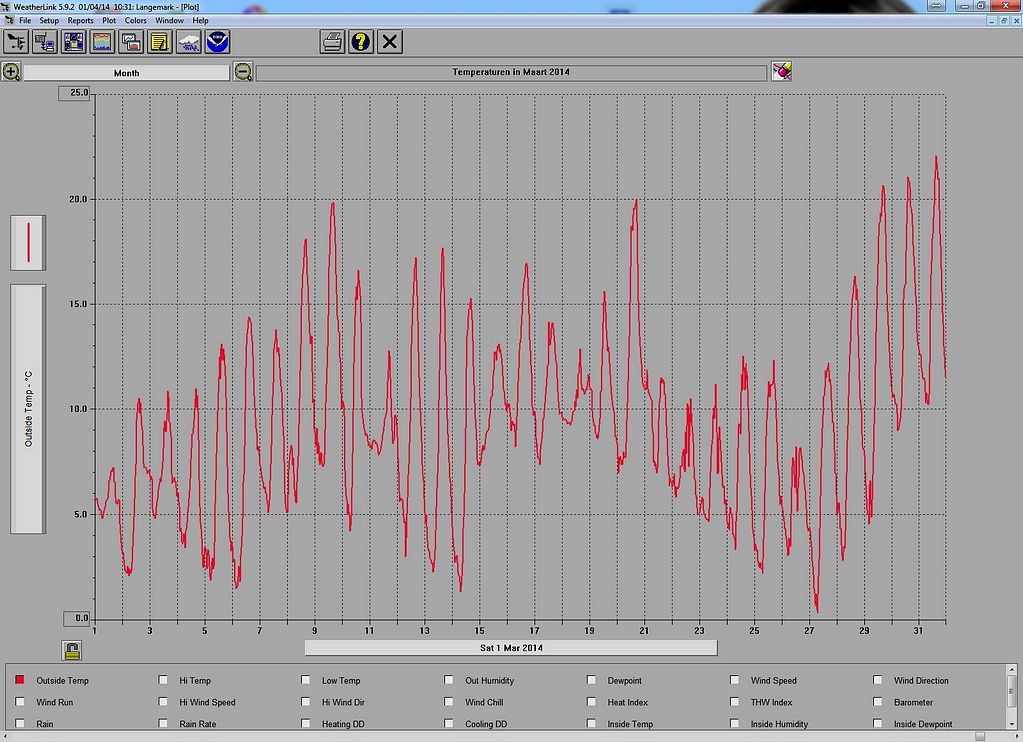Image resolution: width=1023 pixels, height=742 pixels.
Task: Open the weather bulletin display icon
Action: point(73,42)
